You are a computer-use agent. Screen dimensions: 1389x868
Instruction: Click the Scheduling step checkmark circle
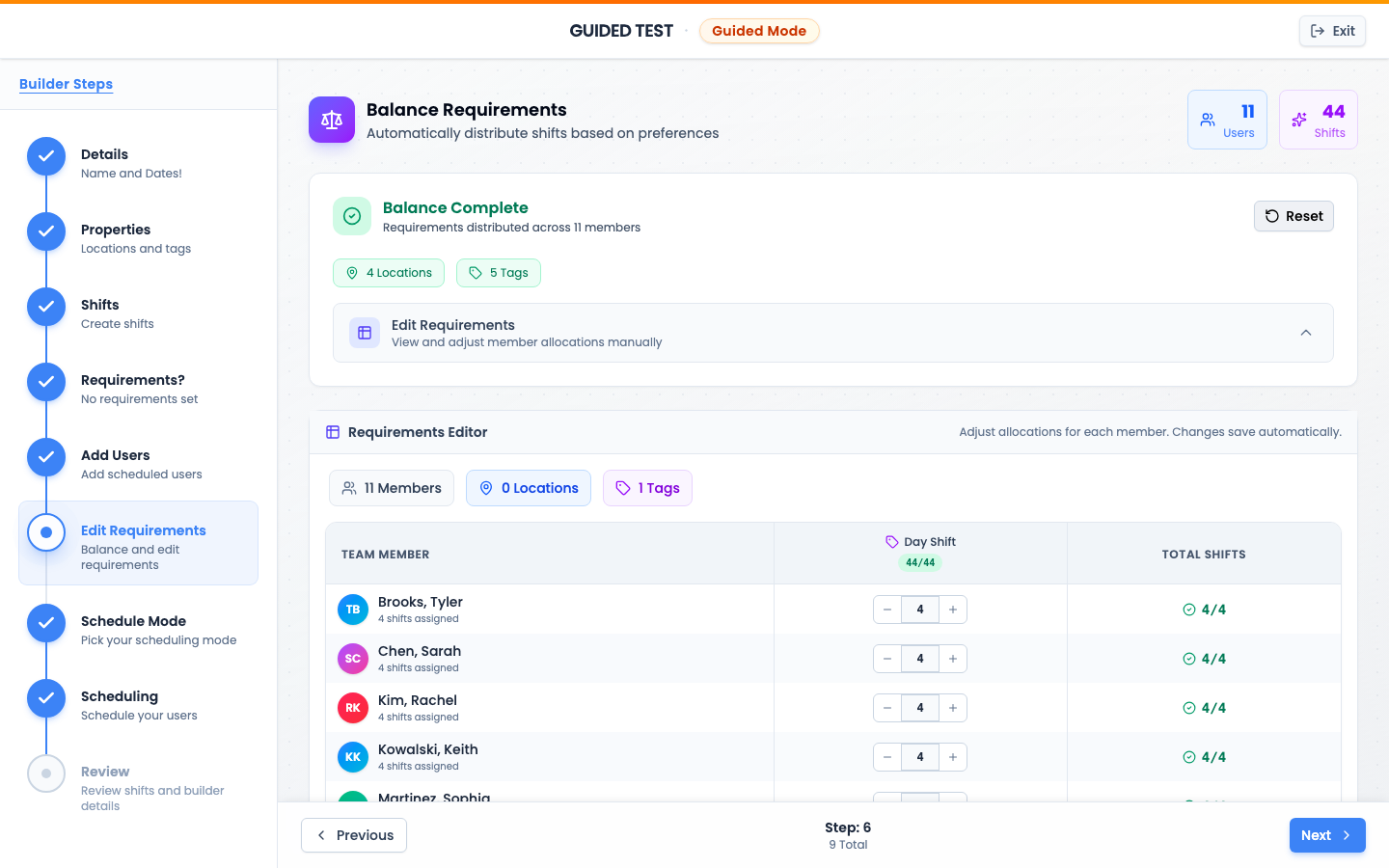pos(46,698)
